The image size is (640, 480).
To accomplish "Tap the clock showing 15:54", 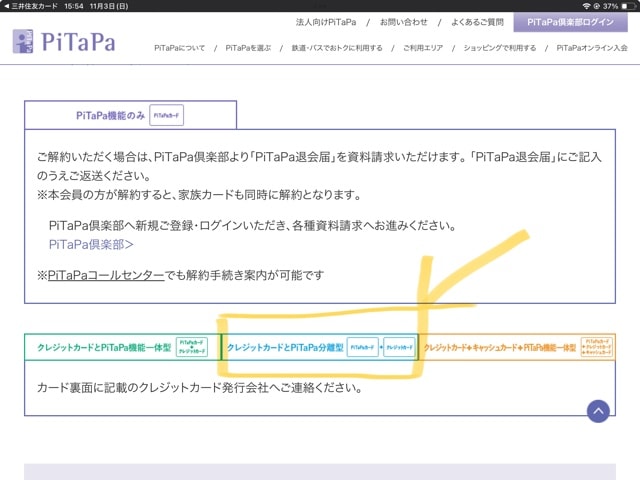I will (73, 6).
